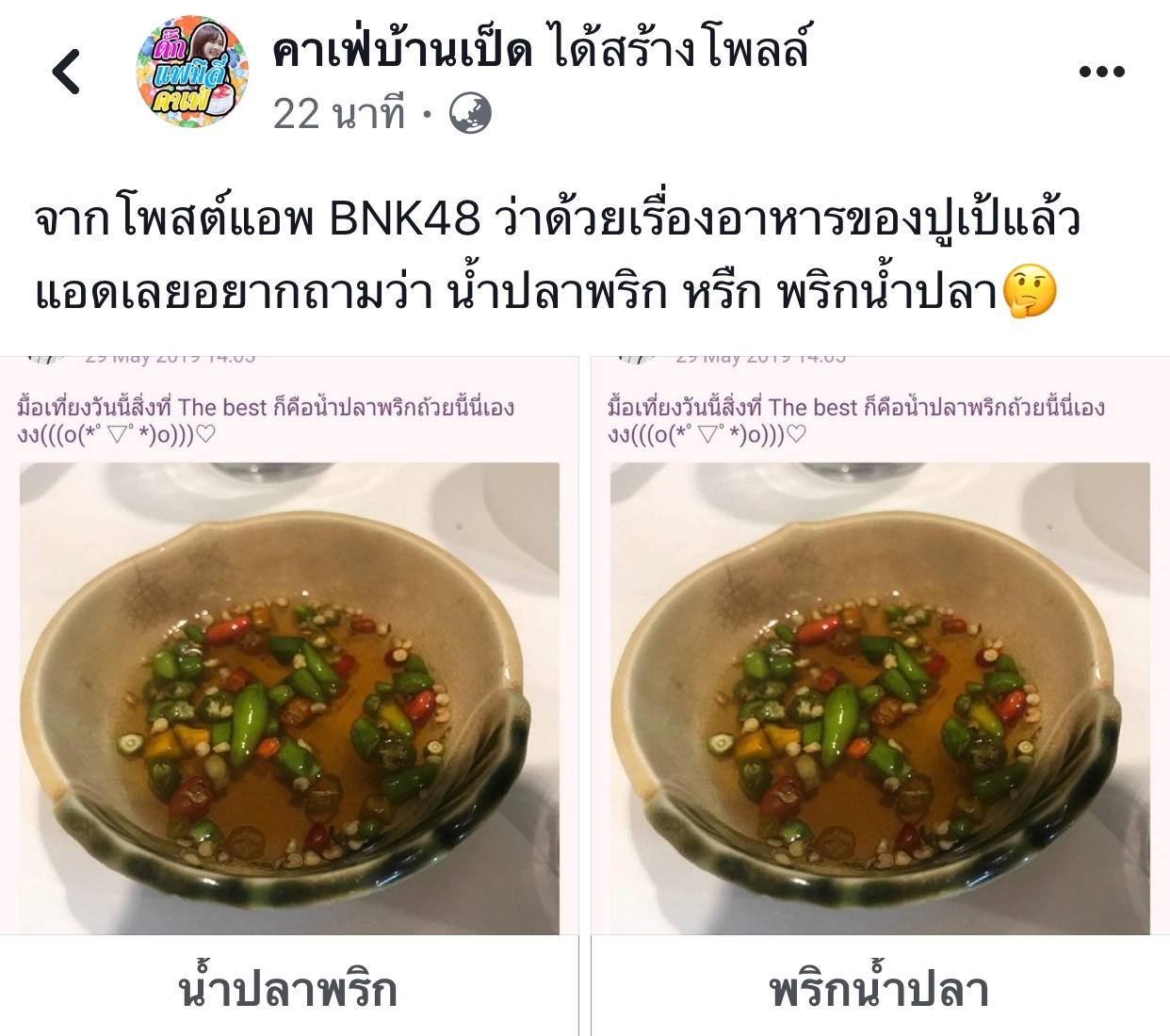Tap the ได้สร้างโพลล์ header text
The width and height of the screenshot is (1170, 1036).
(681, 49)
